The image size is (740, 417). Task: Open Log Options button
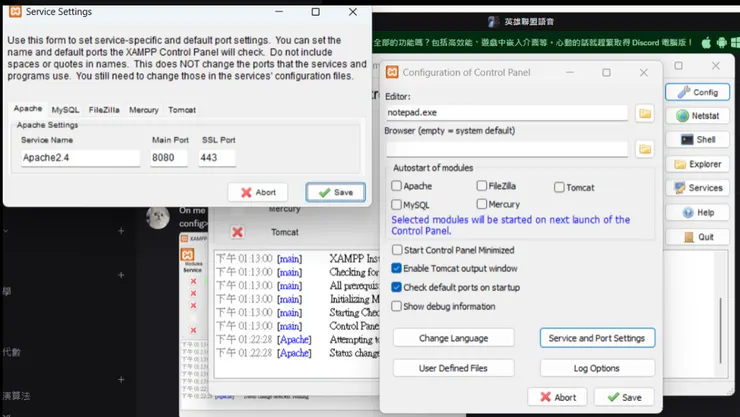[597, 368]
